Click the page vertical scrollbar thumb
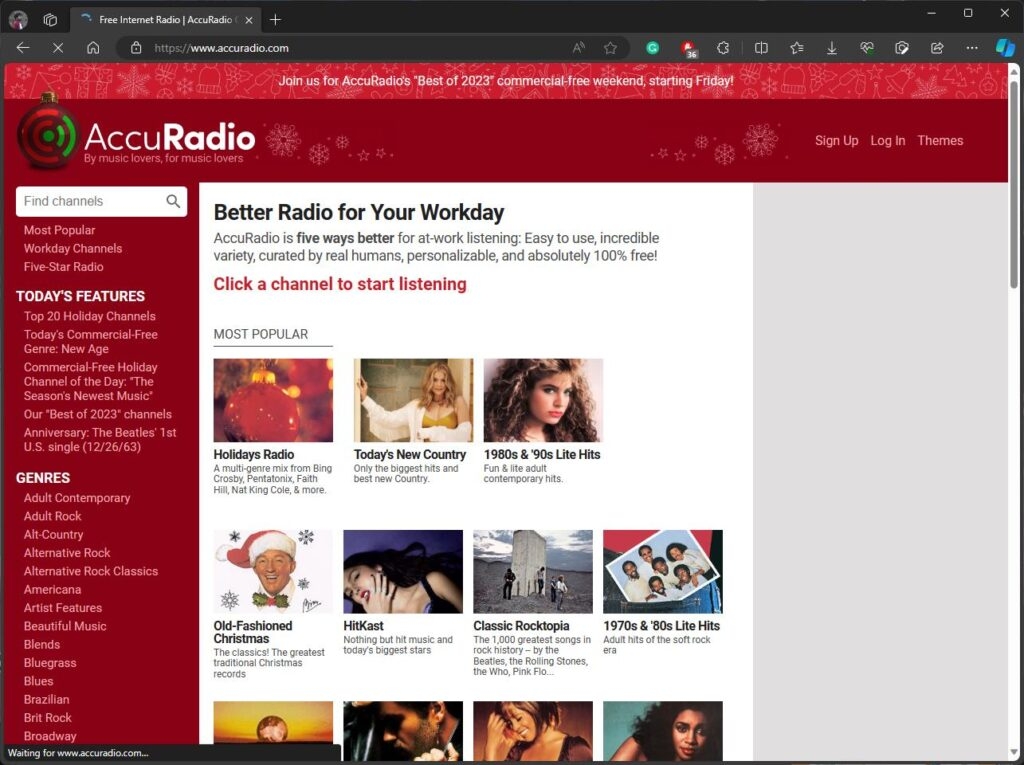The height and width of the screenshot is (765, 1024). click(x=1014, y=183)
